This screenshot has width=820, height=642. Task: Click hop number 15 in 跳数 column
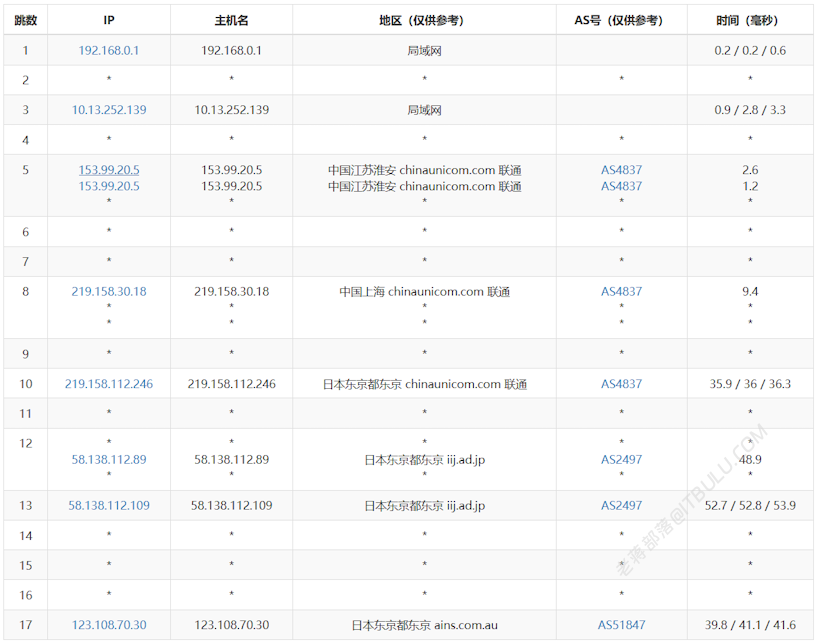point(26,565)
